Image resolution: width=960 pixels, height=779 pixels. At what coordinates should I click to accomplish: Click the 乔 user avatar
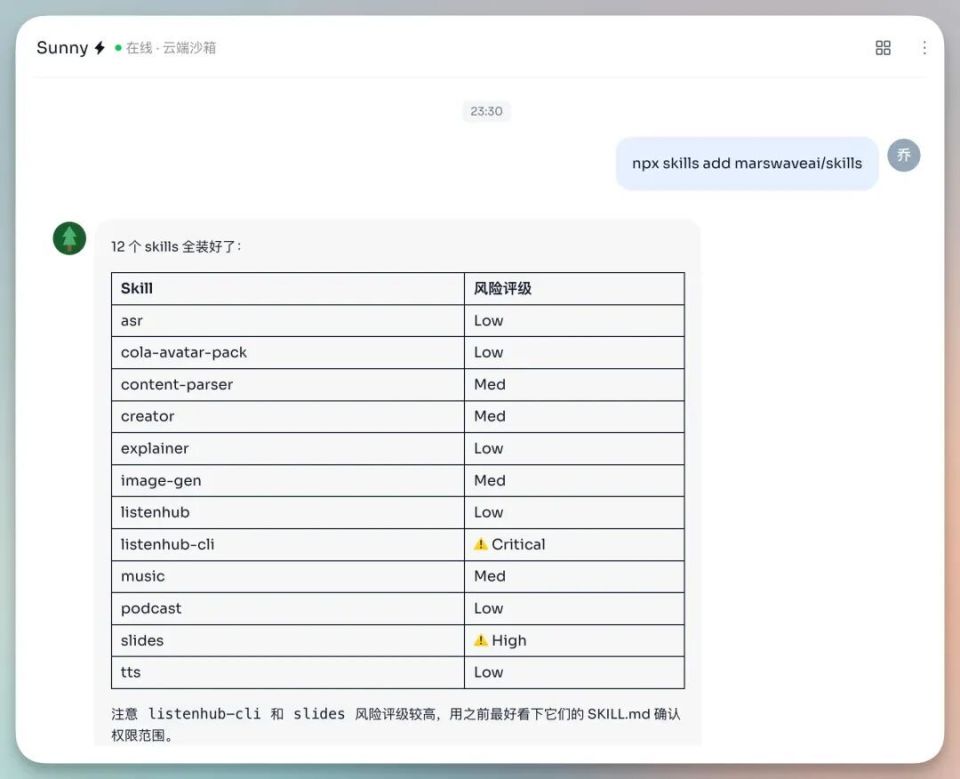(903, 155)
